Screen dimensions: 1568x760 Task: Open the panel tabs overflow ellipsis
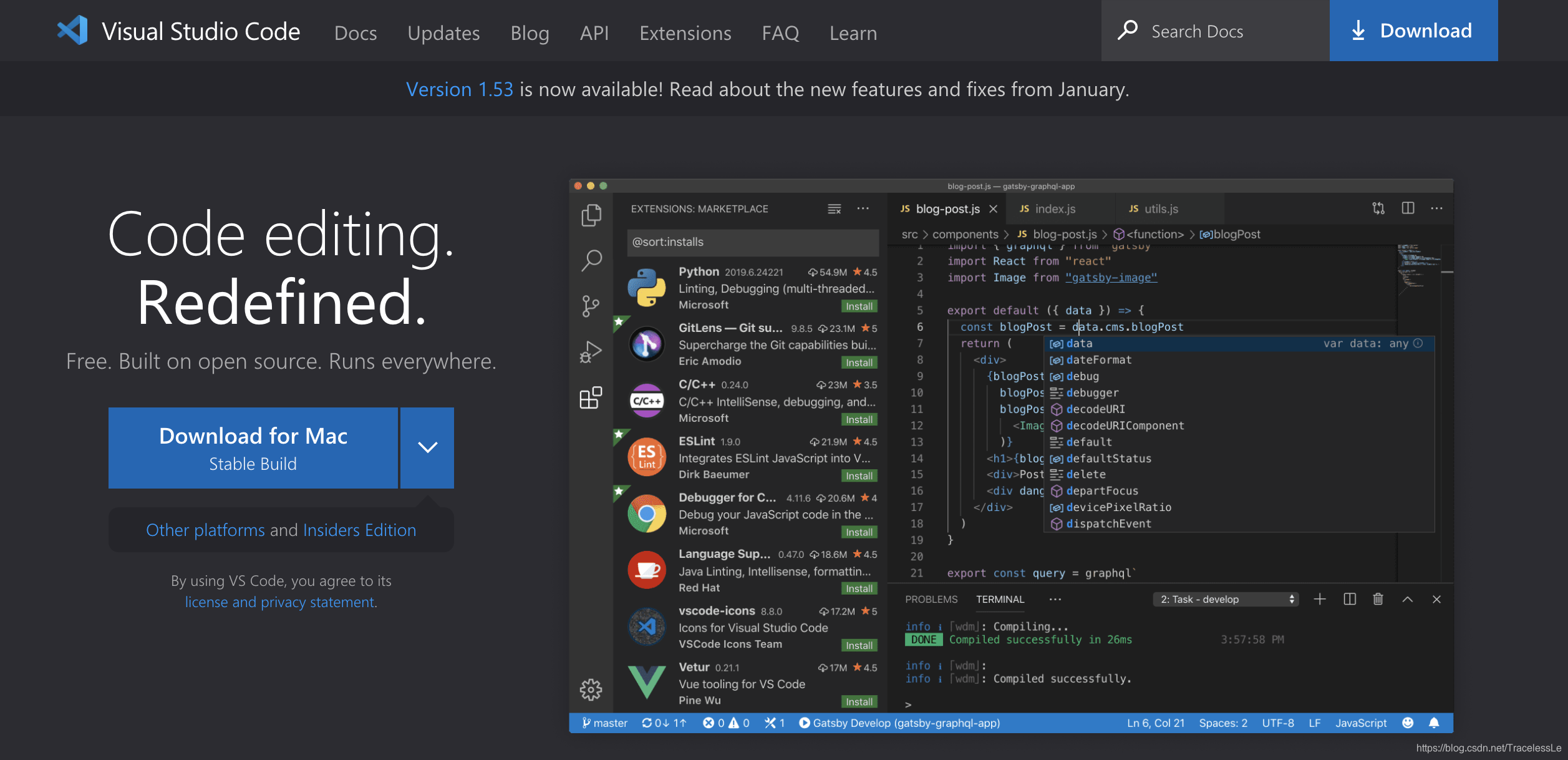point(1055,599)
